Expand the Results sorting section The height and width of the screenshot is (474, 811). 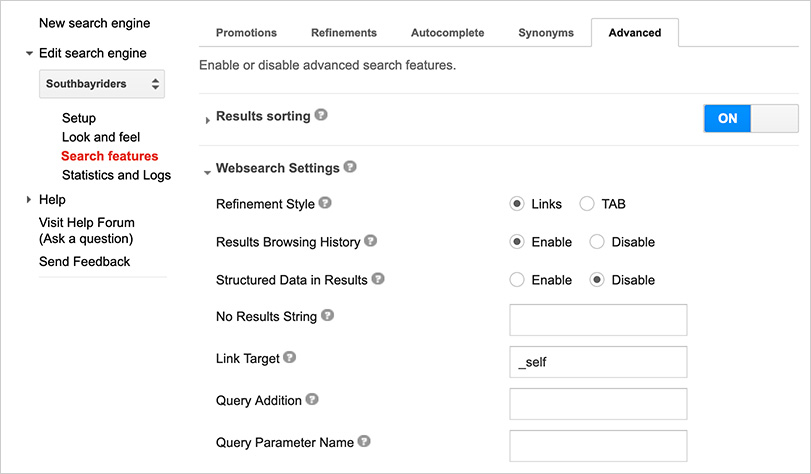point(208,119)
